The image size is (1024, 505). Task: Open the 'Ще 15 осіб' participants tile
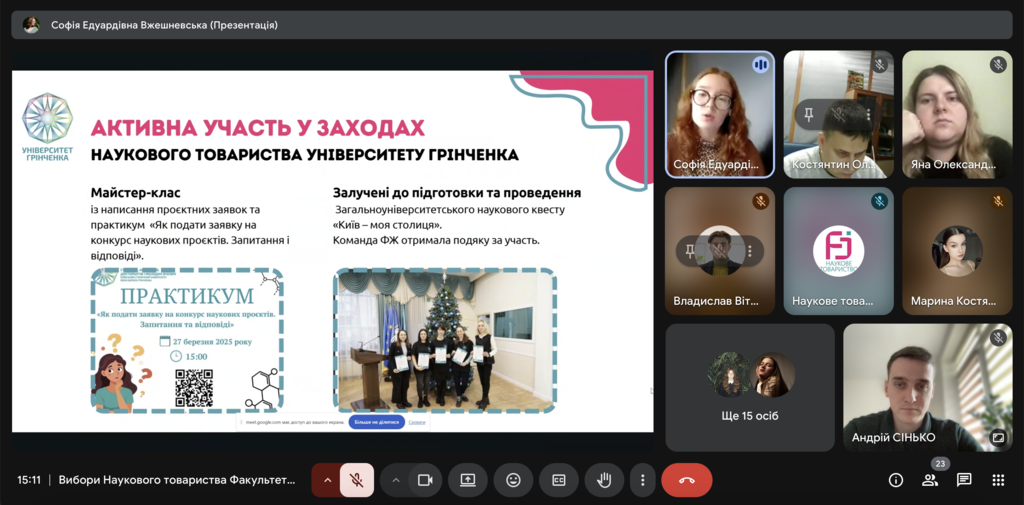[750, 387]
